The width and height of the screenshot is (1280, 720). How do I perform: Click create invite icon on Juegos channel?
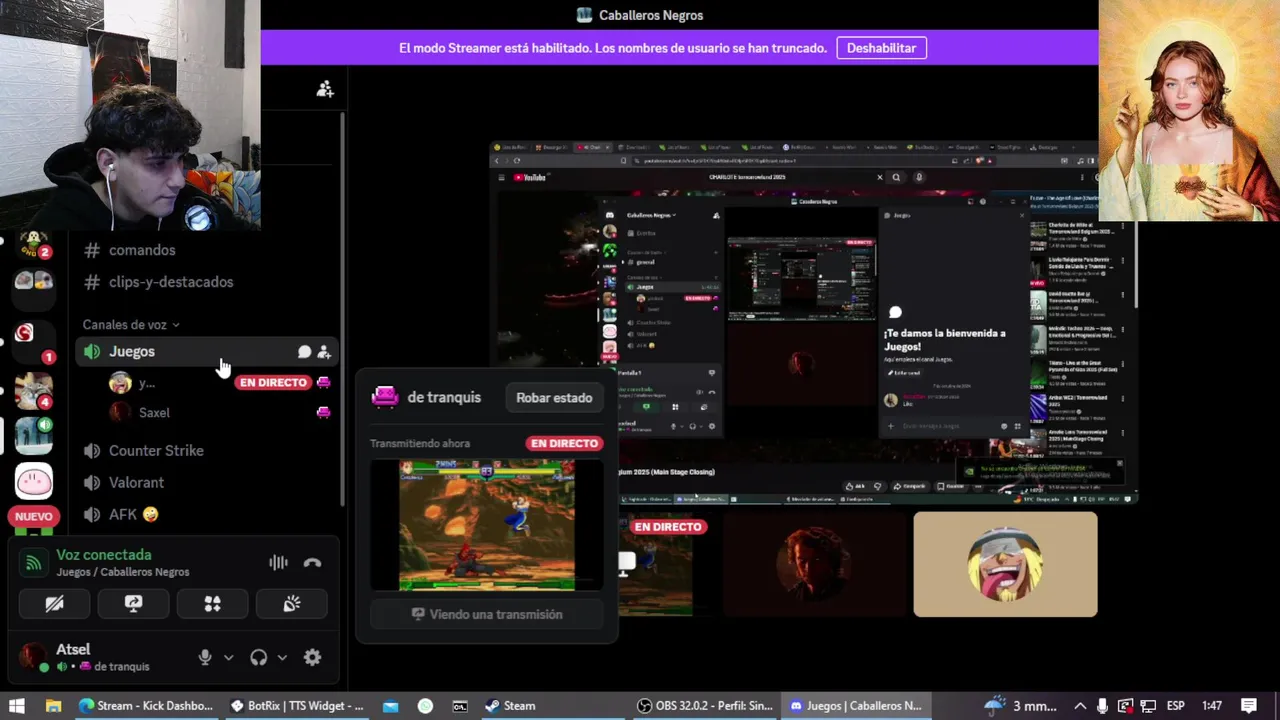pyautogui.click(x=324, y=352)
